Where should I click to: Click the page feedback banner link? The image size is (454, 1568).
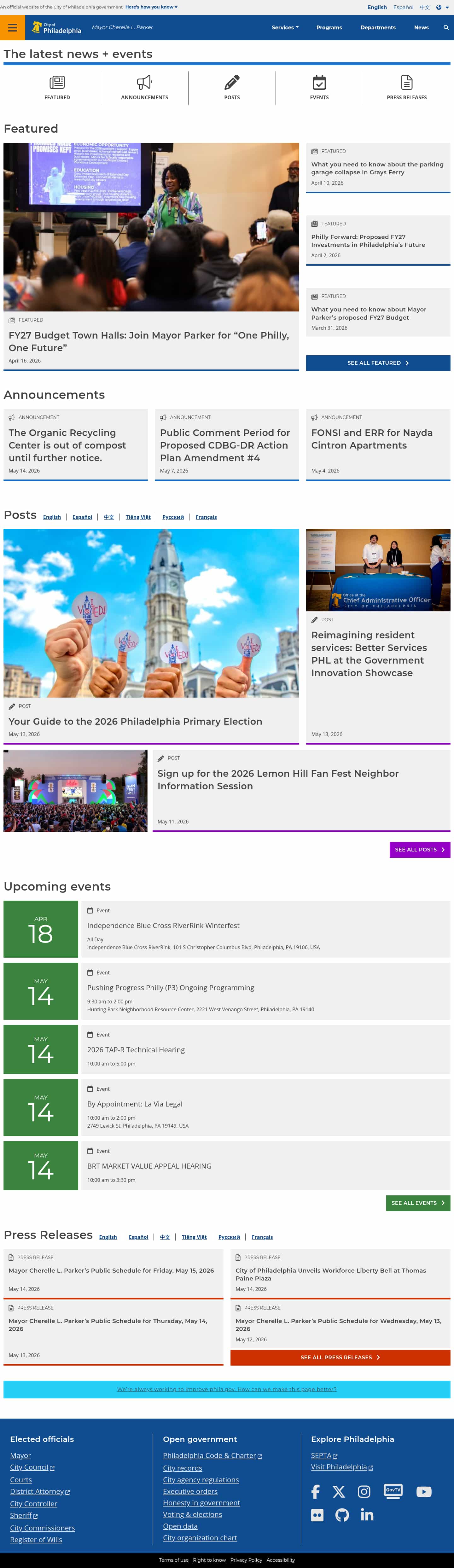[x=226, y=1389]
